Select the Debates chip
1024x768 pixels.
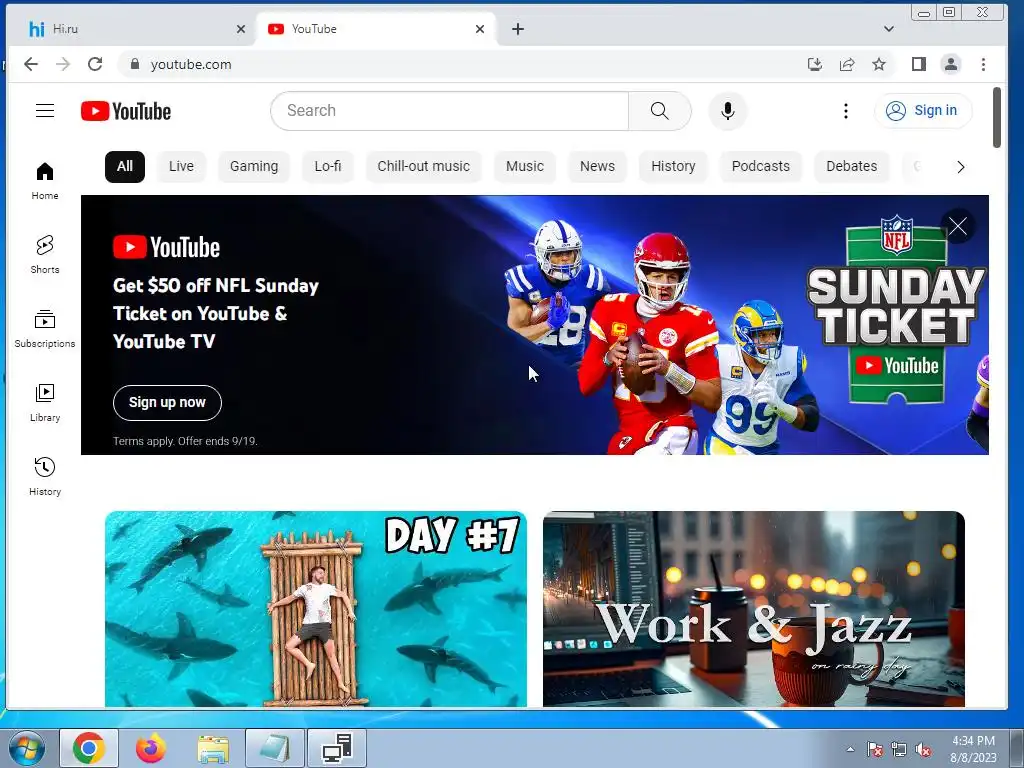pyautogui.click(x=852, y=167)
